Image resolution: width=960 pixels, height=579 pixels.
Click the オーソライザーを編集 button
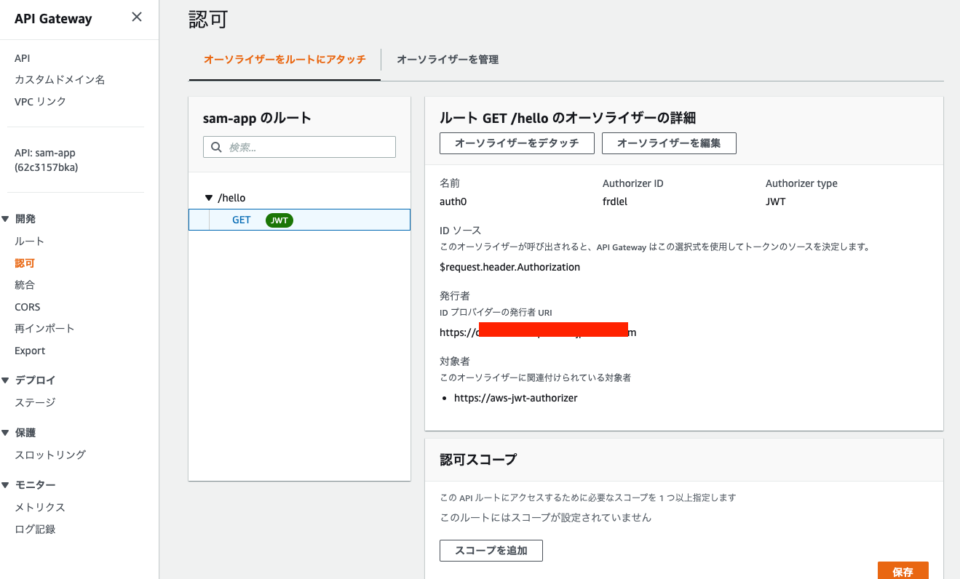[x=668, y=143]
